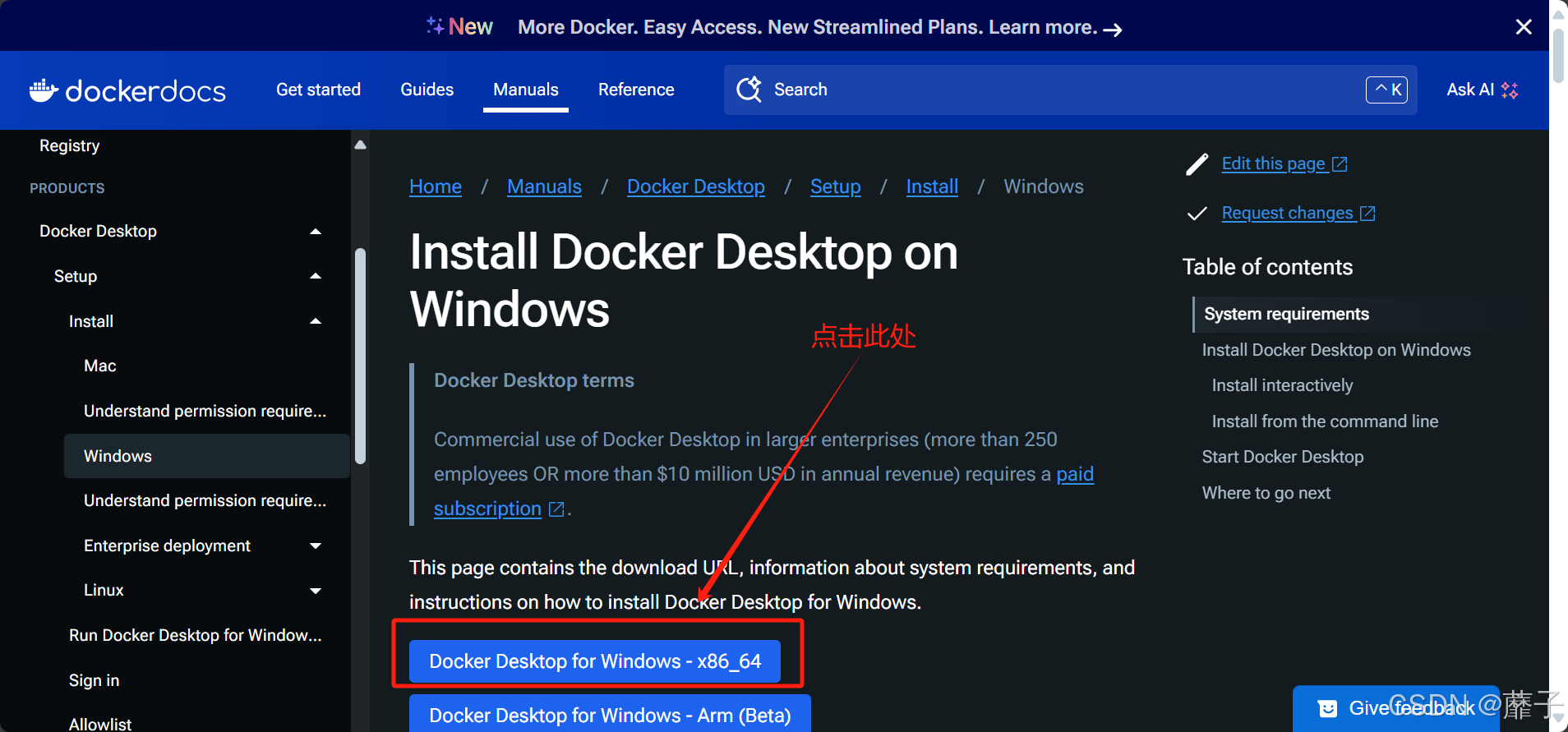The width and height of the screenshot is (1568, 732).
Task: Click the Give feedback smiley icon
Action: (x=1327, y=708)
